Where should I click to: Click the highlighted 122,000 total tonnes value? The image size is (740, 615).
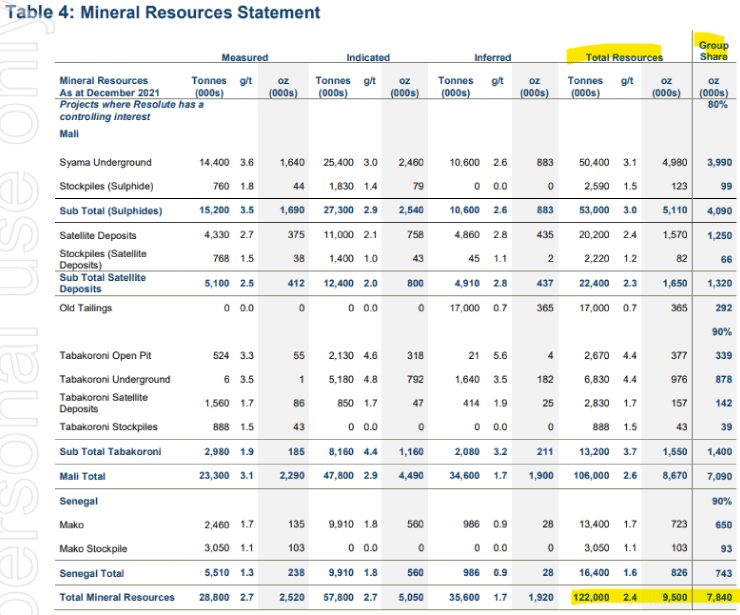tap(588, 597)
